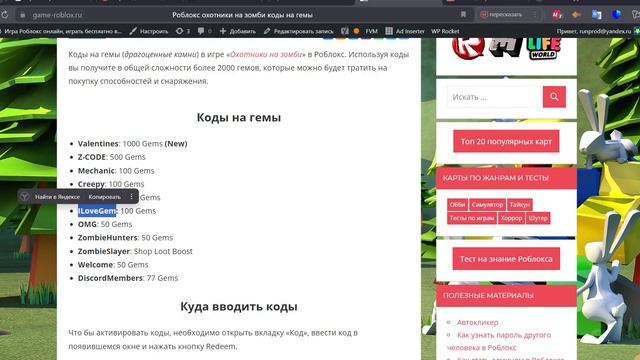The height and width of the screenshot is (360, 640).
Task: Select the 'Тесты по играм' tag
Action: 472,218
